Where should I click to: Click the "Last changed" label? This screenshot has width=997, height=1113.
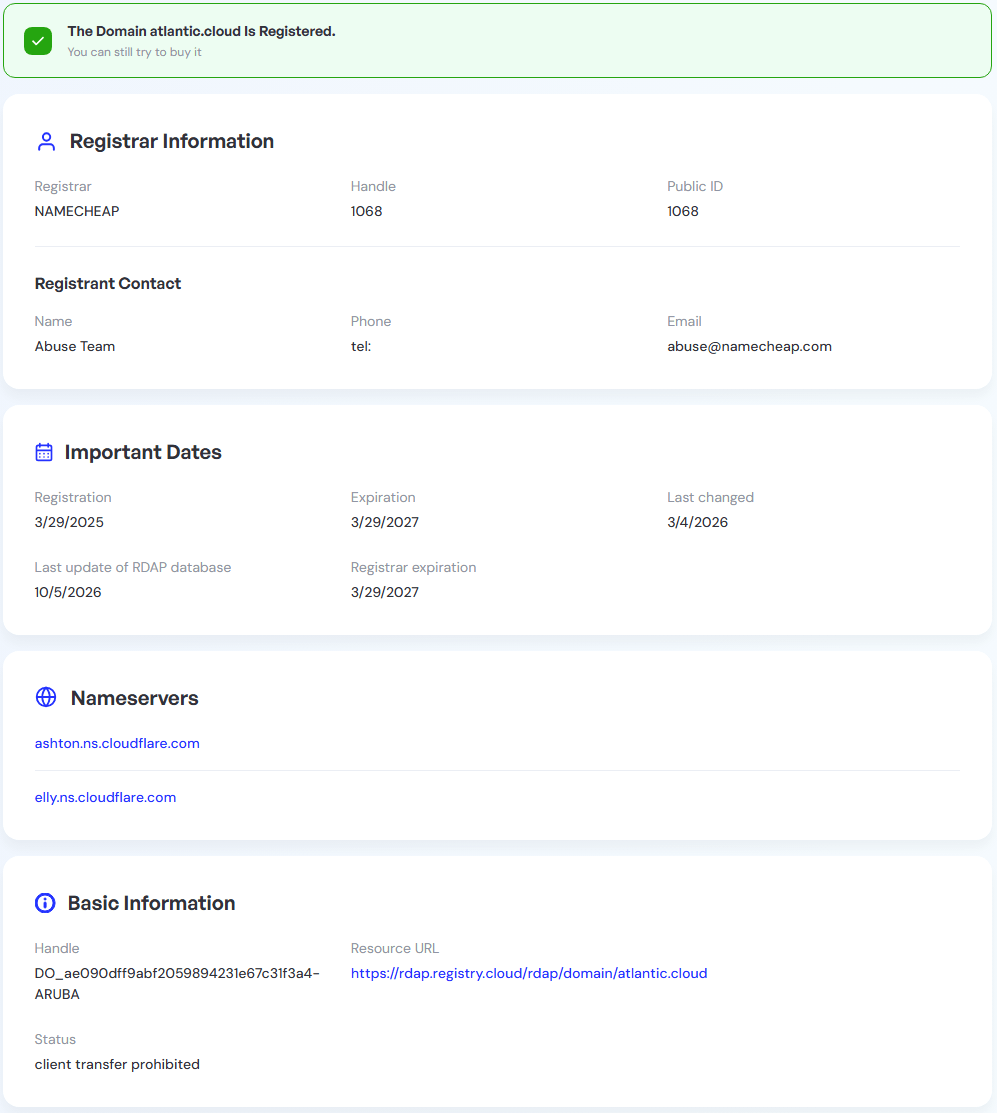click(710, 498)
